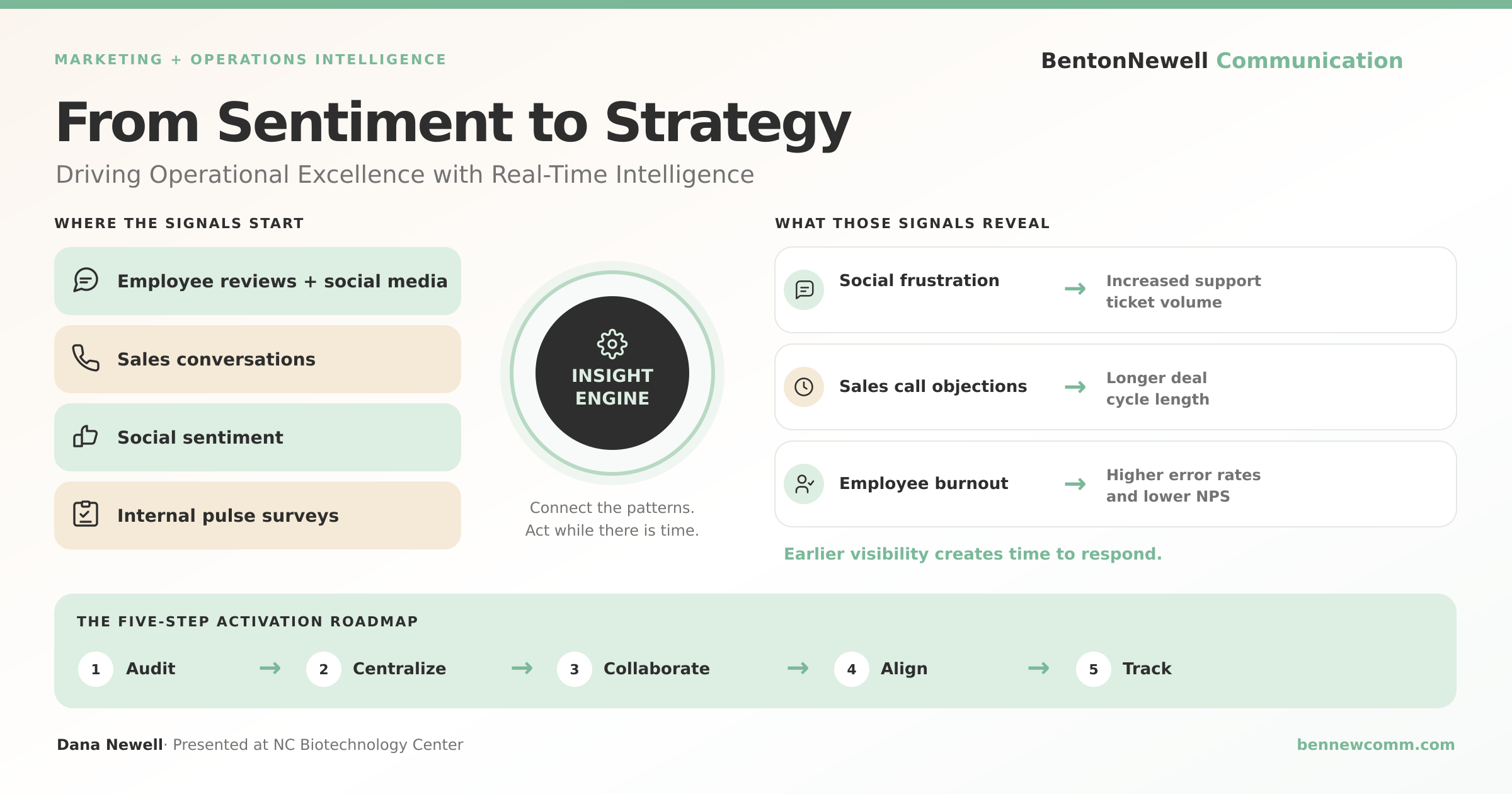Select the Employee reviews + social media label

[x=282, y=281]
